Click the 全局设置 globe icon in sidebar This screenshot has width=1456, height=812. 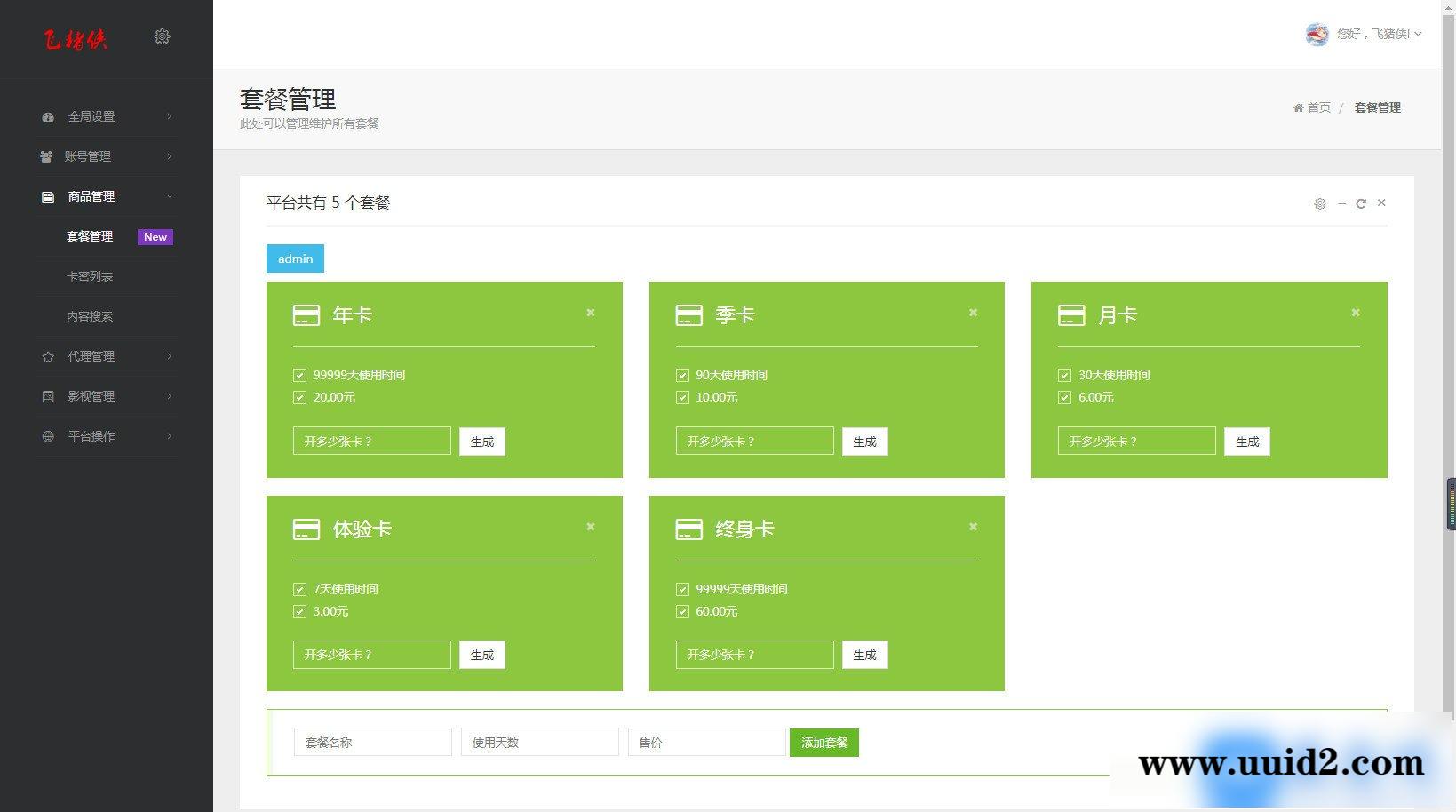[47, 116]
